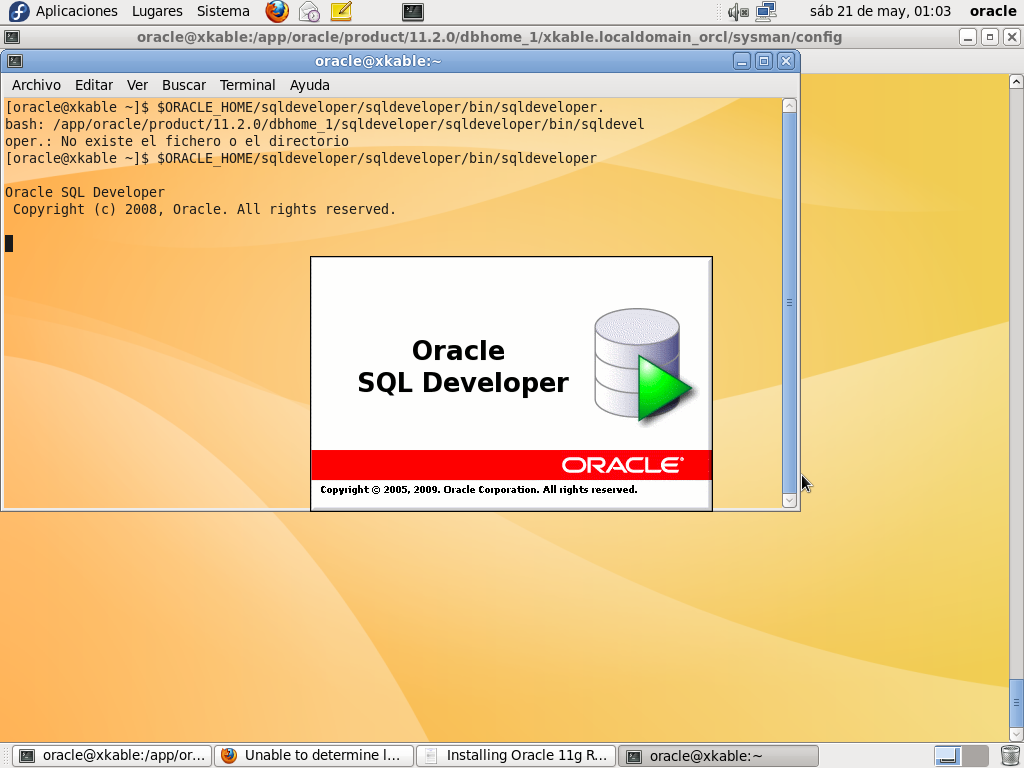
Task: Launch terminal from top panel icon
Action: point(413,11)
